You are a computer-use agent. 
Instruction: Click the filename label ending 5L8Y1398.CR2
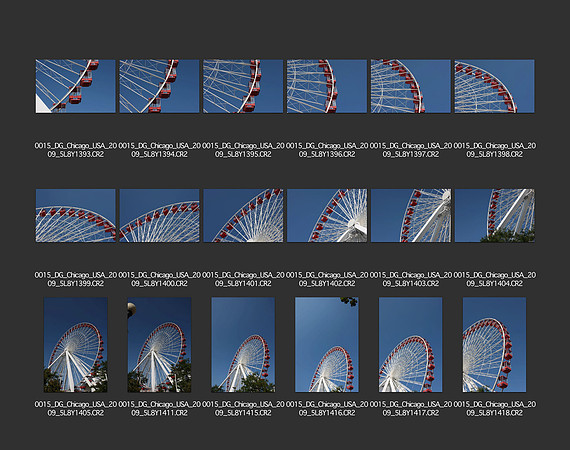point(494,150)
